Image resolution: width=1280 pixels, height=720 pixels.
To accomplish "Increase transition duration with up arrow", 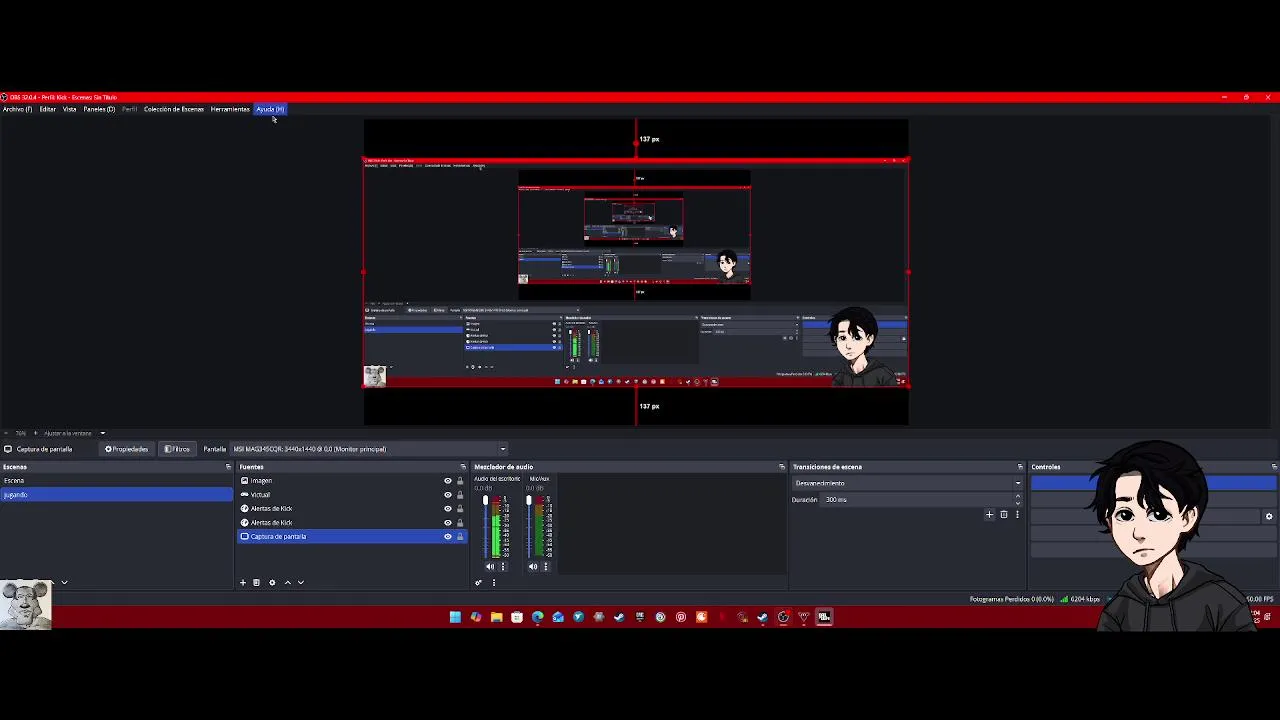I will 1018,497.
